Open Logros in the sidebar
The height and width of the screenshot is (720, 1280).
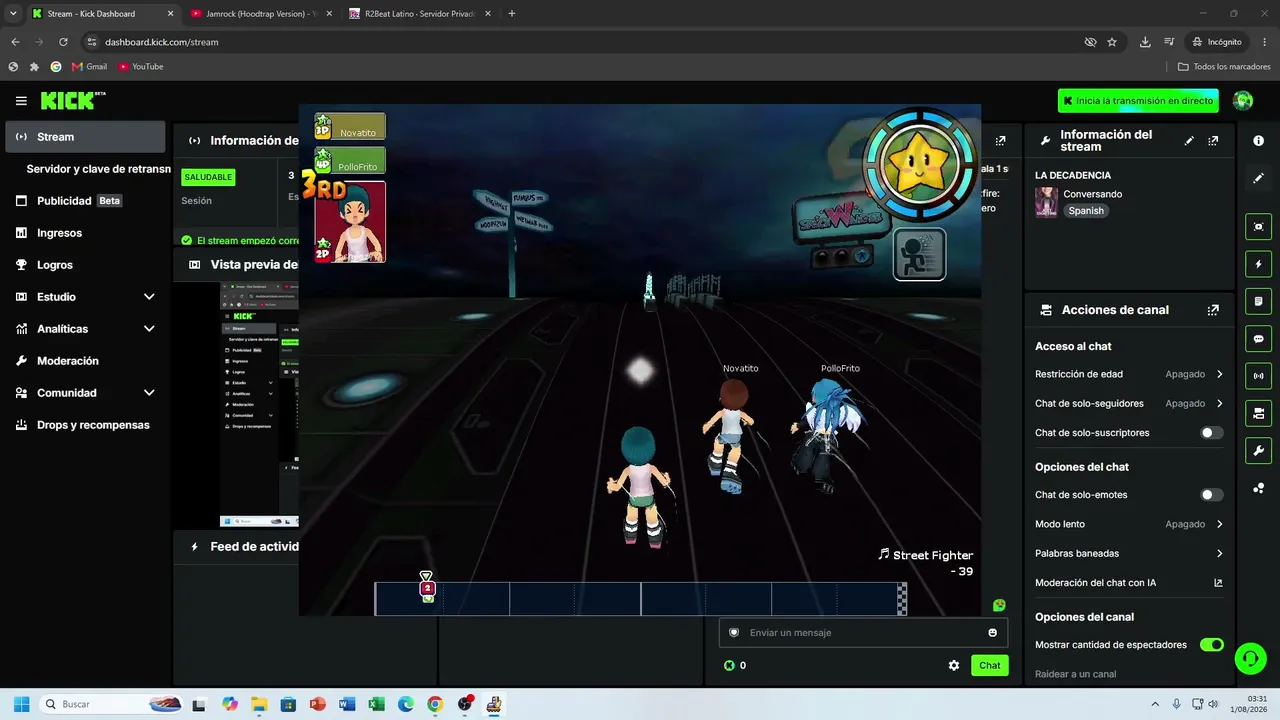point(85,265)
